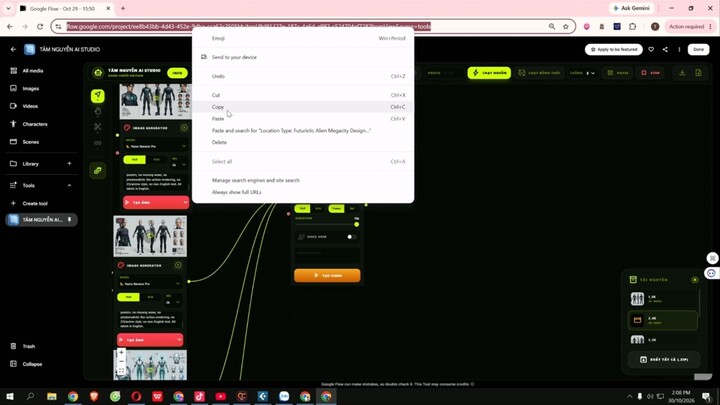Viewport: 720px width, 405px height.
Task: Open the Windows Start menu
Action: point(10,396)
